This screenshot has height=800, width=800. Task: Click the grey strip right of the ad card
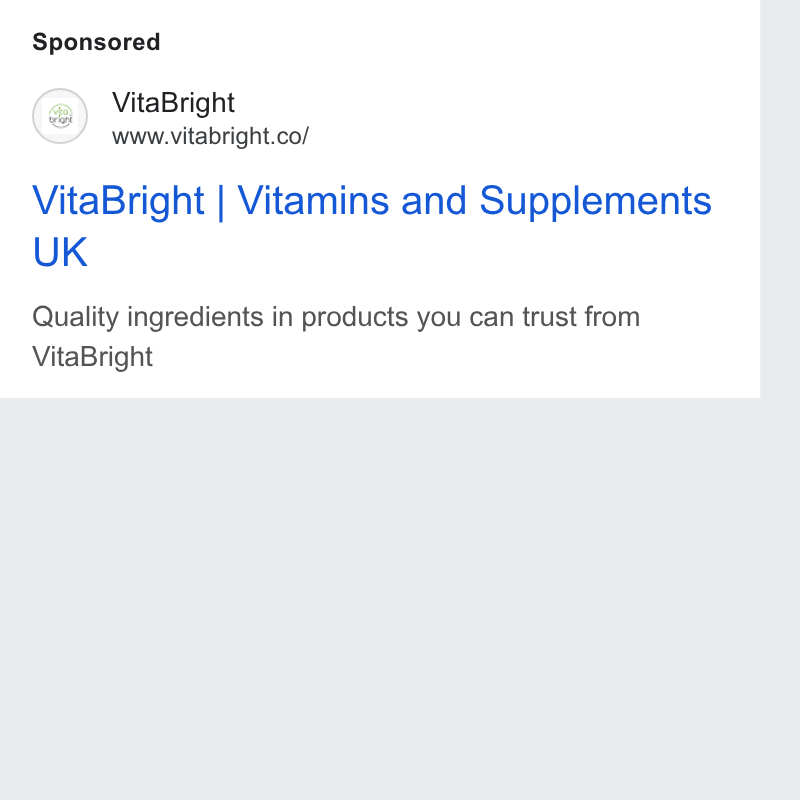780,199
